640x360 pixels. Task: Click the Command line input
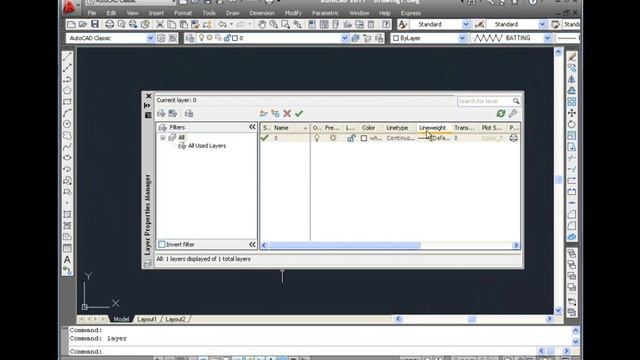(x=302, y=351)
